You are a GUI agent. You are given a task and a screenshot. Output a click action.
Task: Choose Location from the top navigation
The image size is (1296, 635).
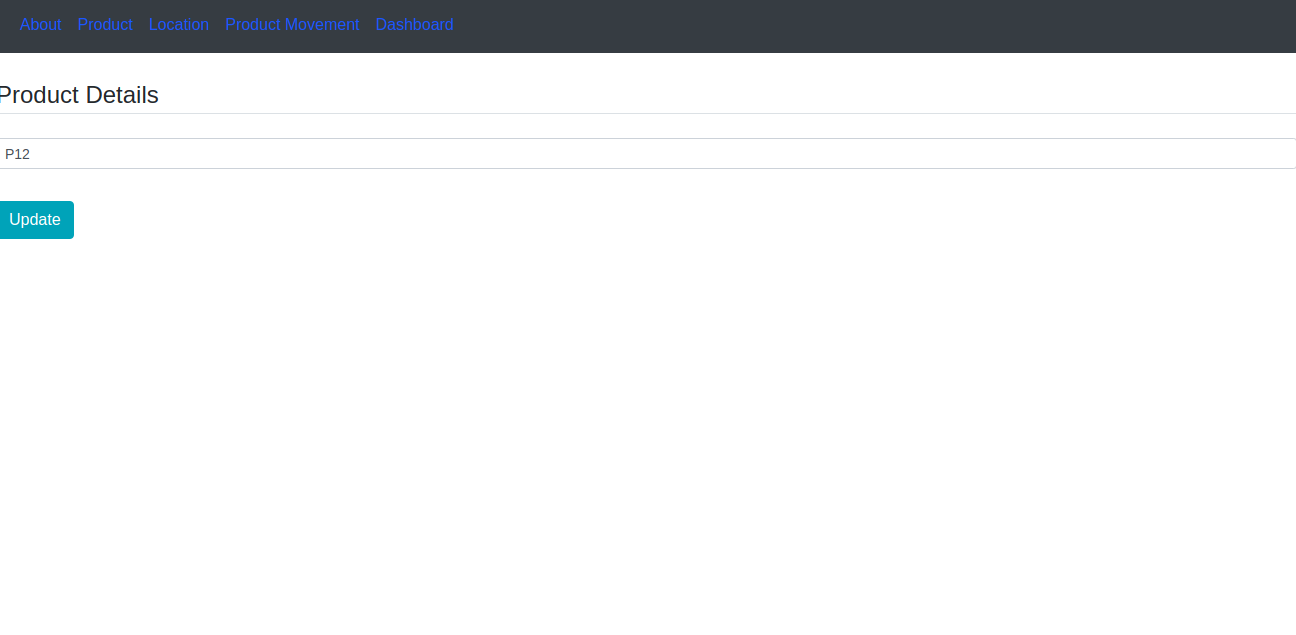[x=179, y=24]
